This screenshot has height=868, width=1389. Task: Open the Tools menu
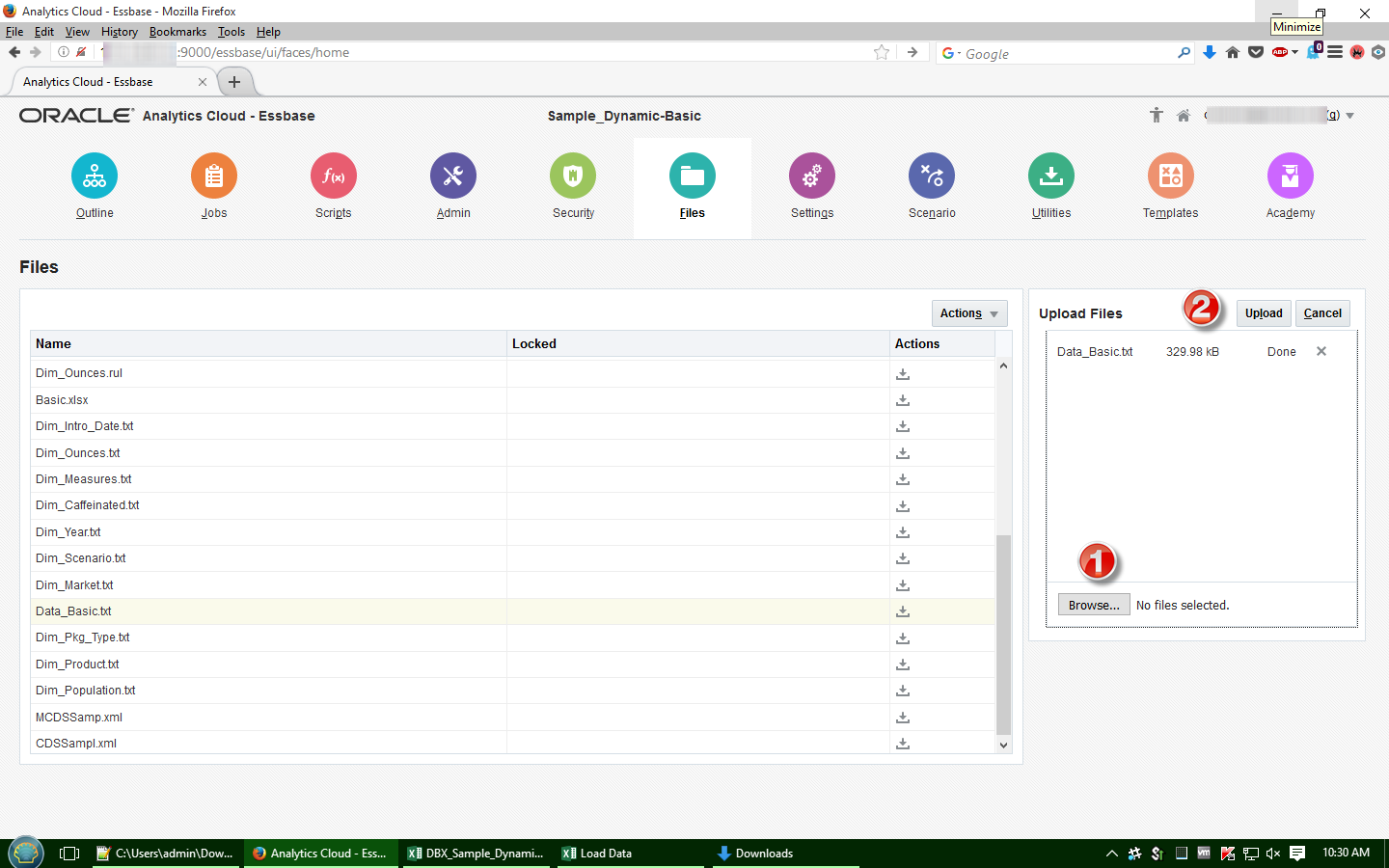[231, 32]
